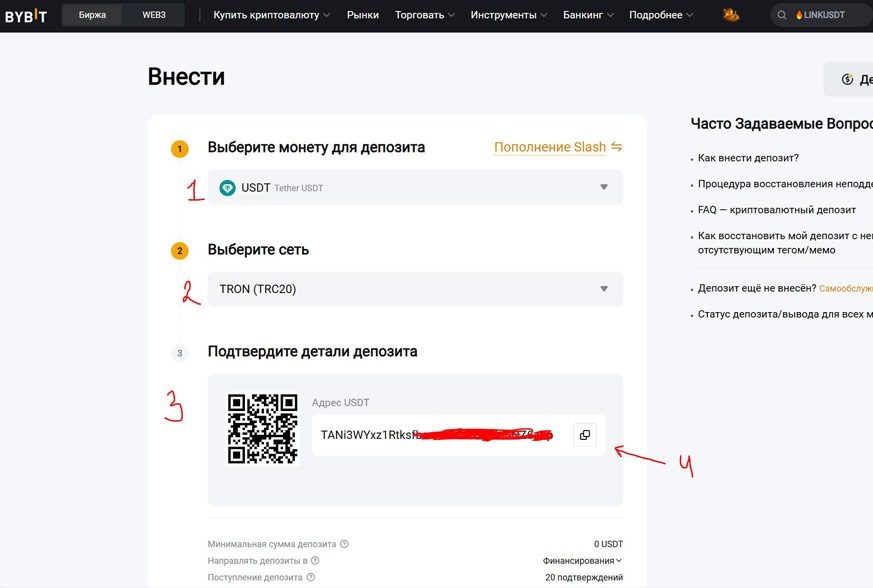Click the Slash swap arrows icon

coord(616,146)
